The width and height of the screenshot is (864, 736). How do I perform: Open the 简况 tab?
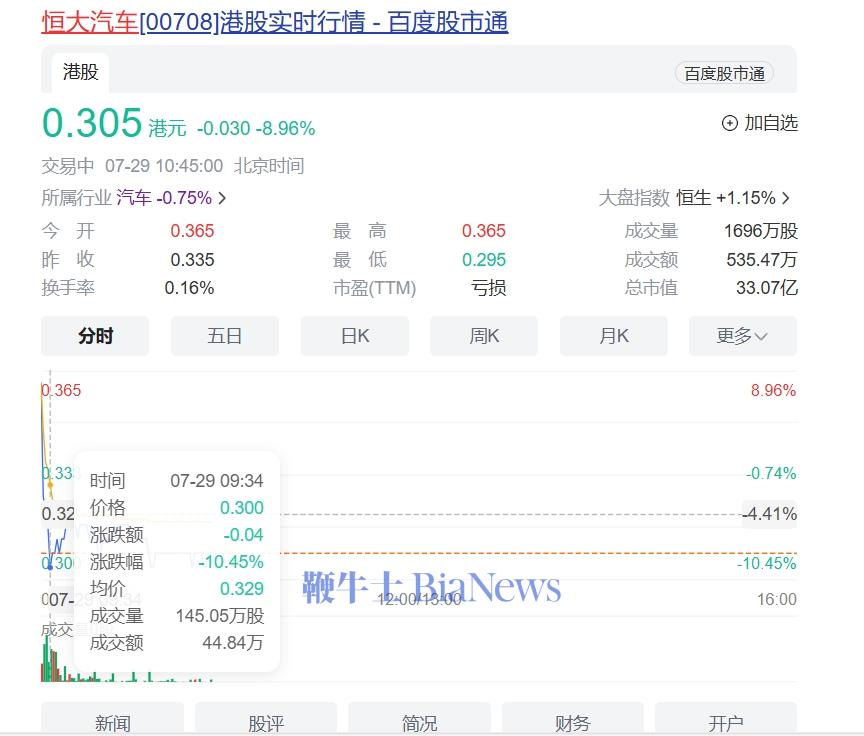[419, 719]
